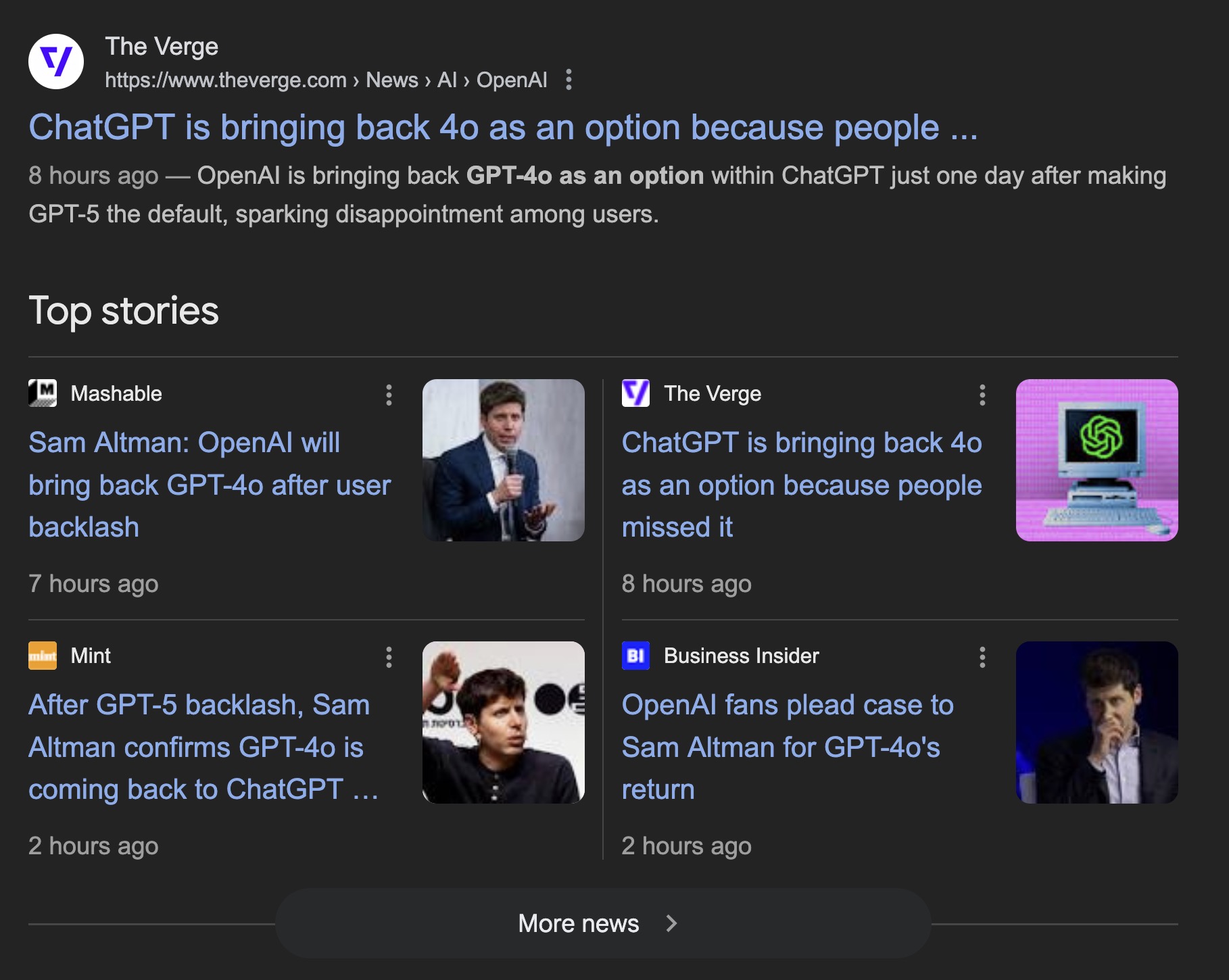Open options menu for Business Insider story
Image resolution: width=1229 pixels, height=980 pixels.
coord(982,657)
